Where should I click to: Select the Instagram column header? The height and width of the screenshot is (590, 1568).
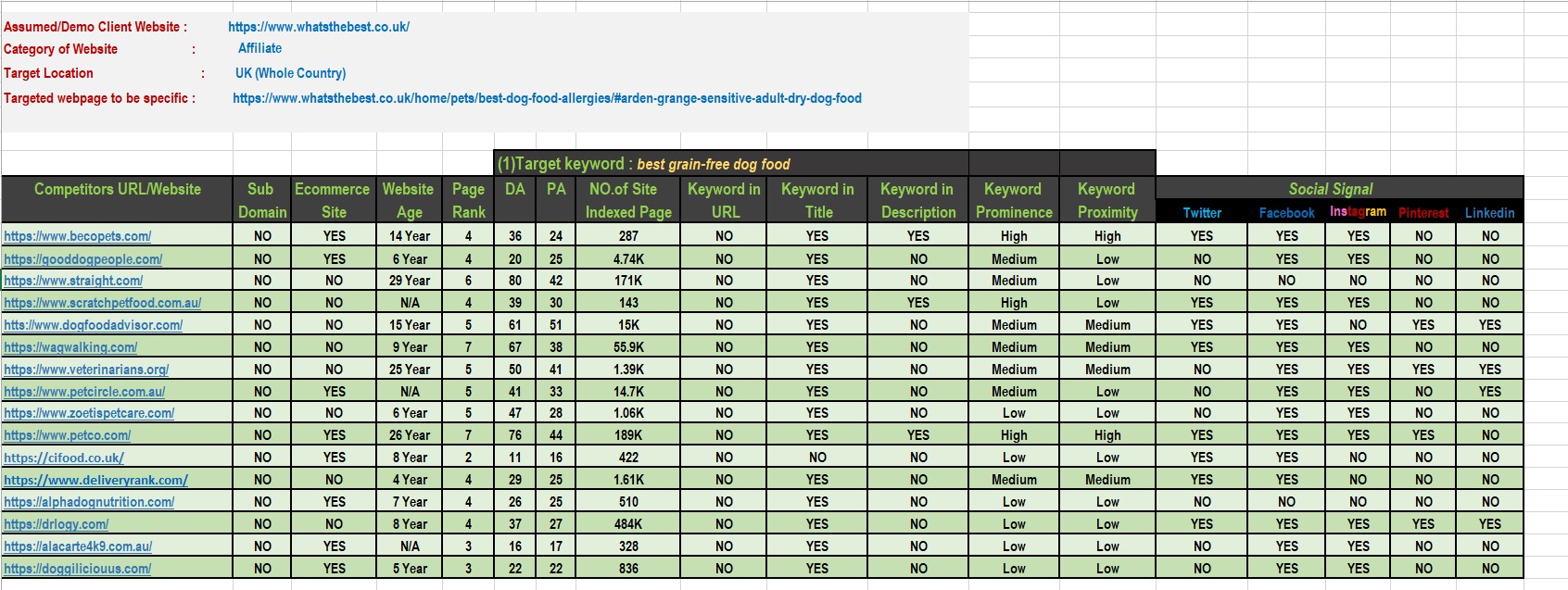coord(1358,212)
